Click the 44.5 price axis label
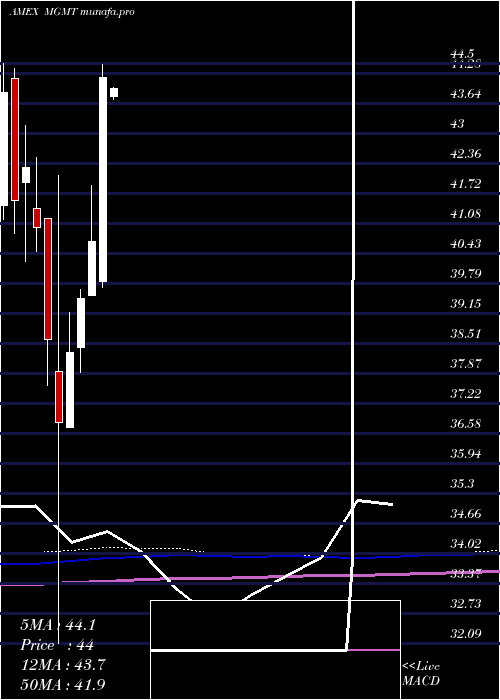Viewport: 500px width, 700px height. 462,54
